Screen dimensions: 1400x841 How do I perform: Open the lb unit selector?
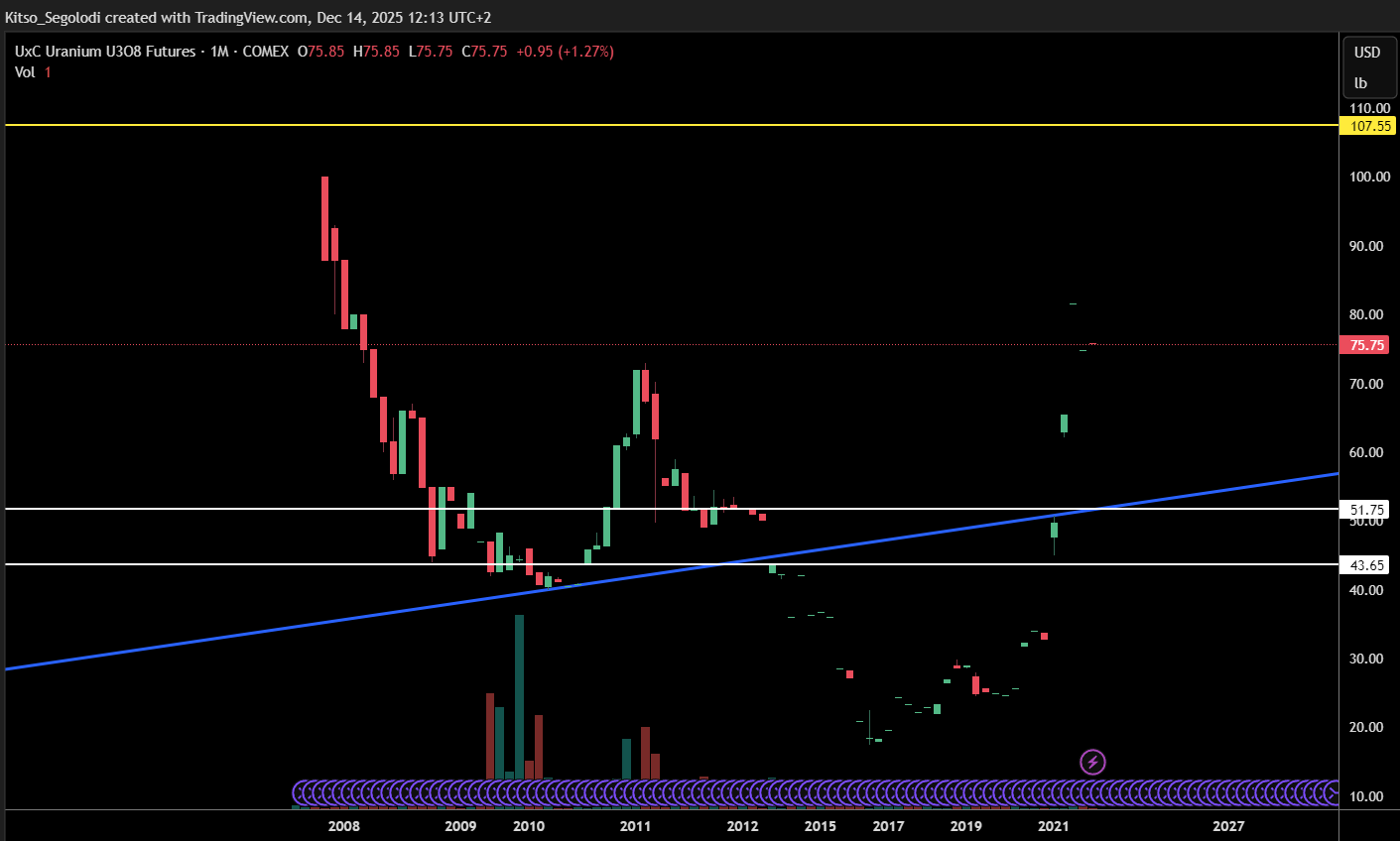pos(1361,83)
